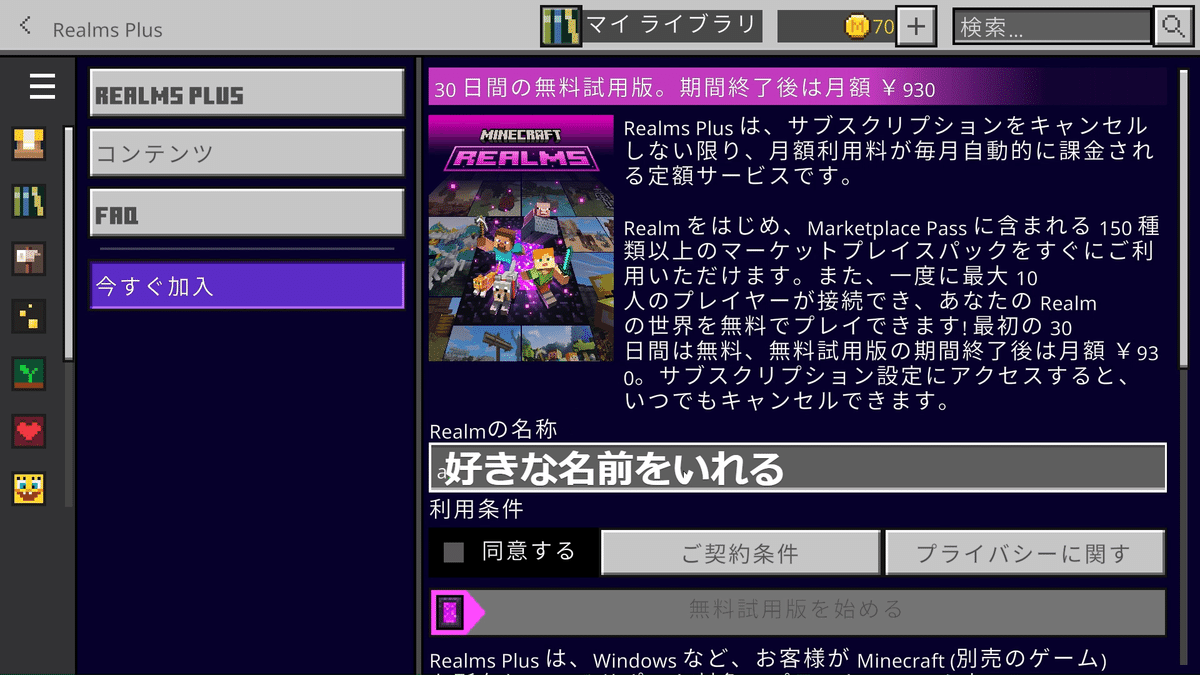Image resolution: width=1200 pixels, height=675 pixels.
Task: Open the first yellow-topped sidebar icon
Action: coord(29,143)
